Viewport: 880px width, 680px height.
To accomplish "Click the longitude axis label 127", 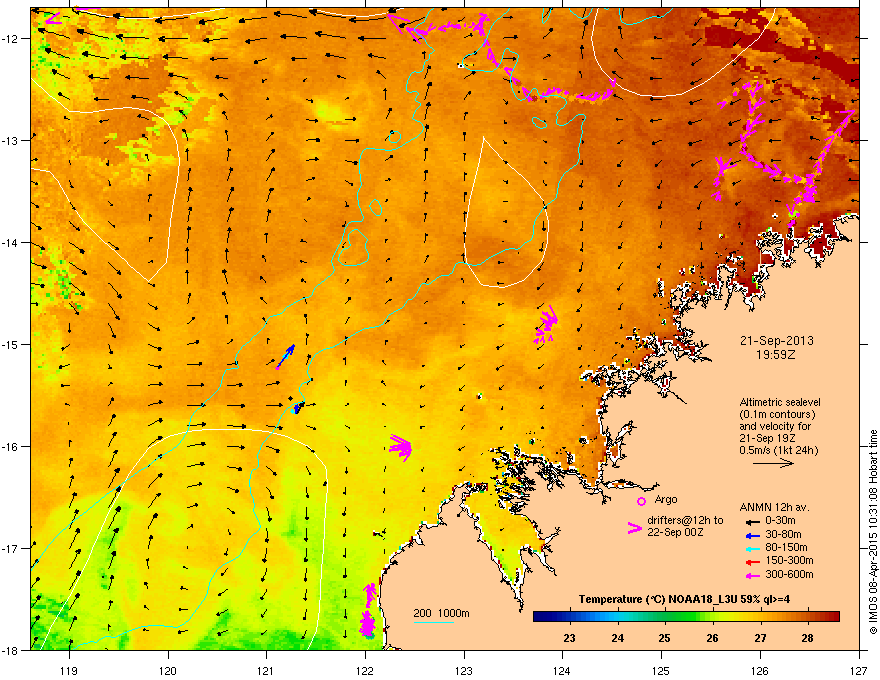I will coord(859,670).
